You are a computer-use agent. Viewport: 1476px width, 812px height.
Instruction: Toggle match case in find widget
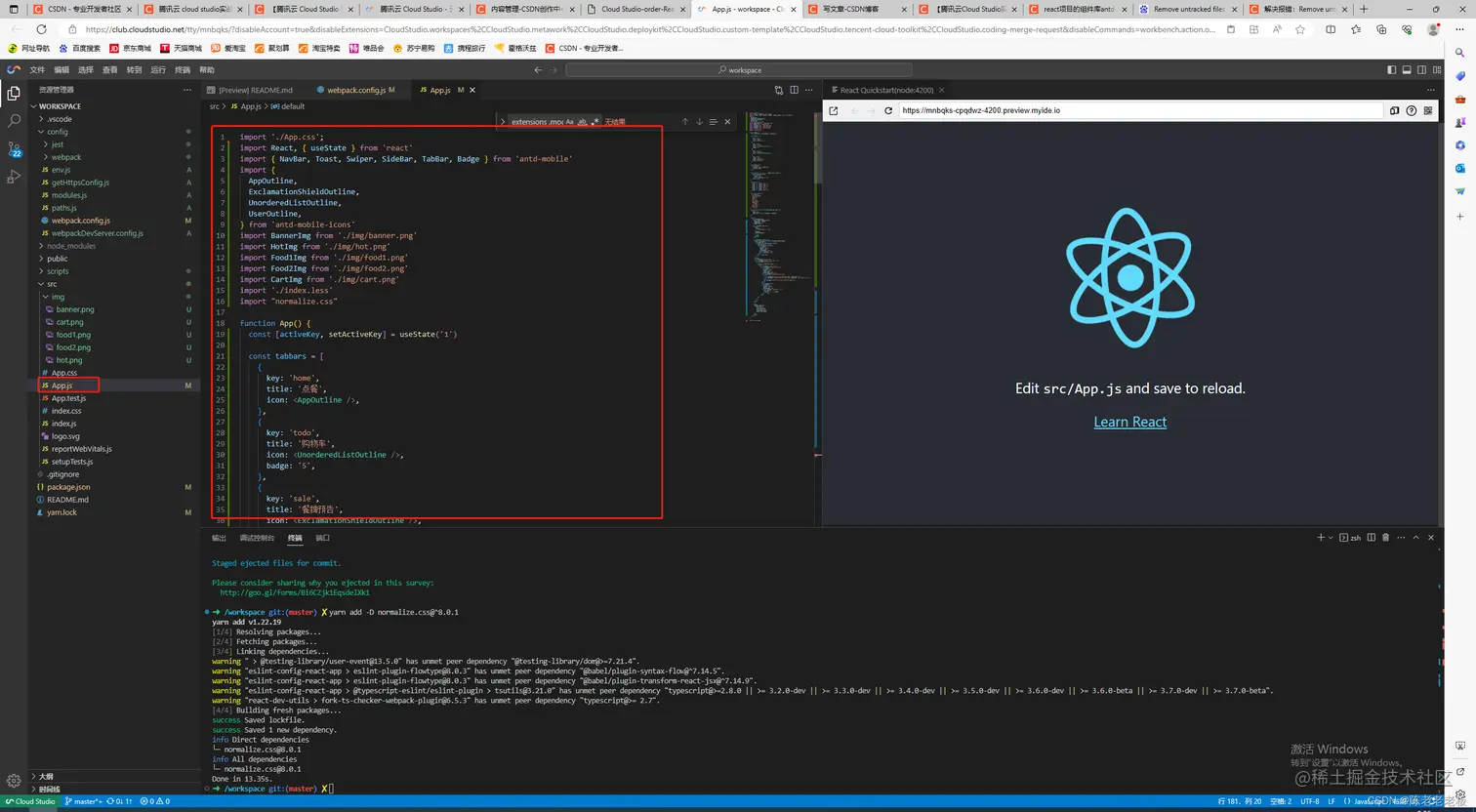[570, 122]
